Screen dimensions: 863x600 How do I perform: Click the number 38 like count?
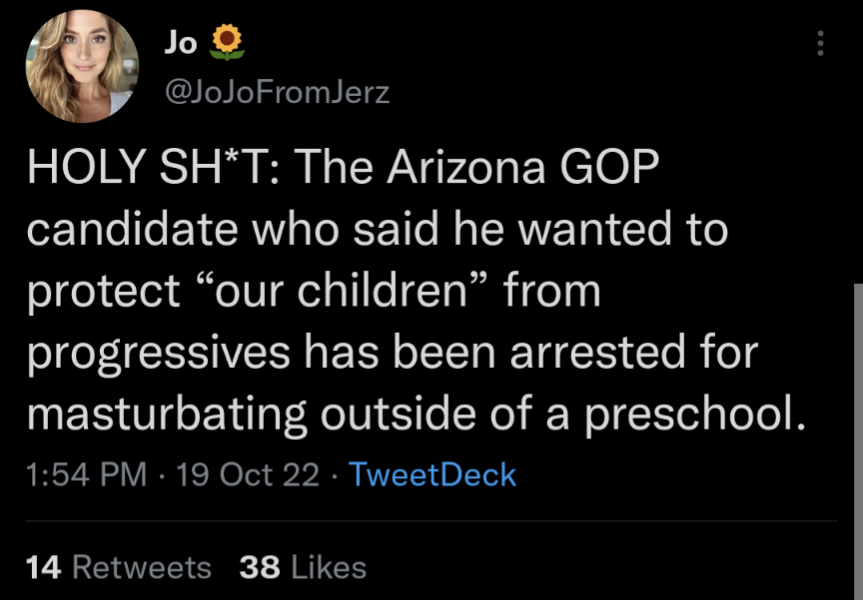[260, 568]
